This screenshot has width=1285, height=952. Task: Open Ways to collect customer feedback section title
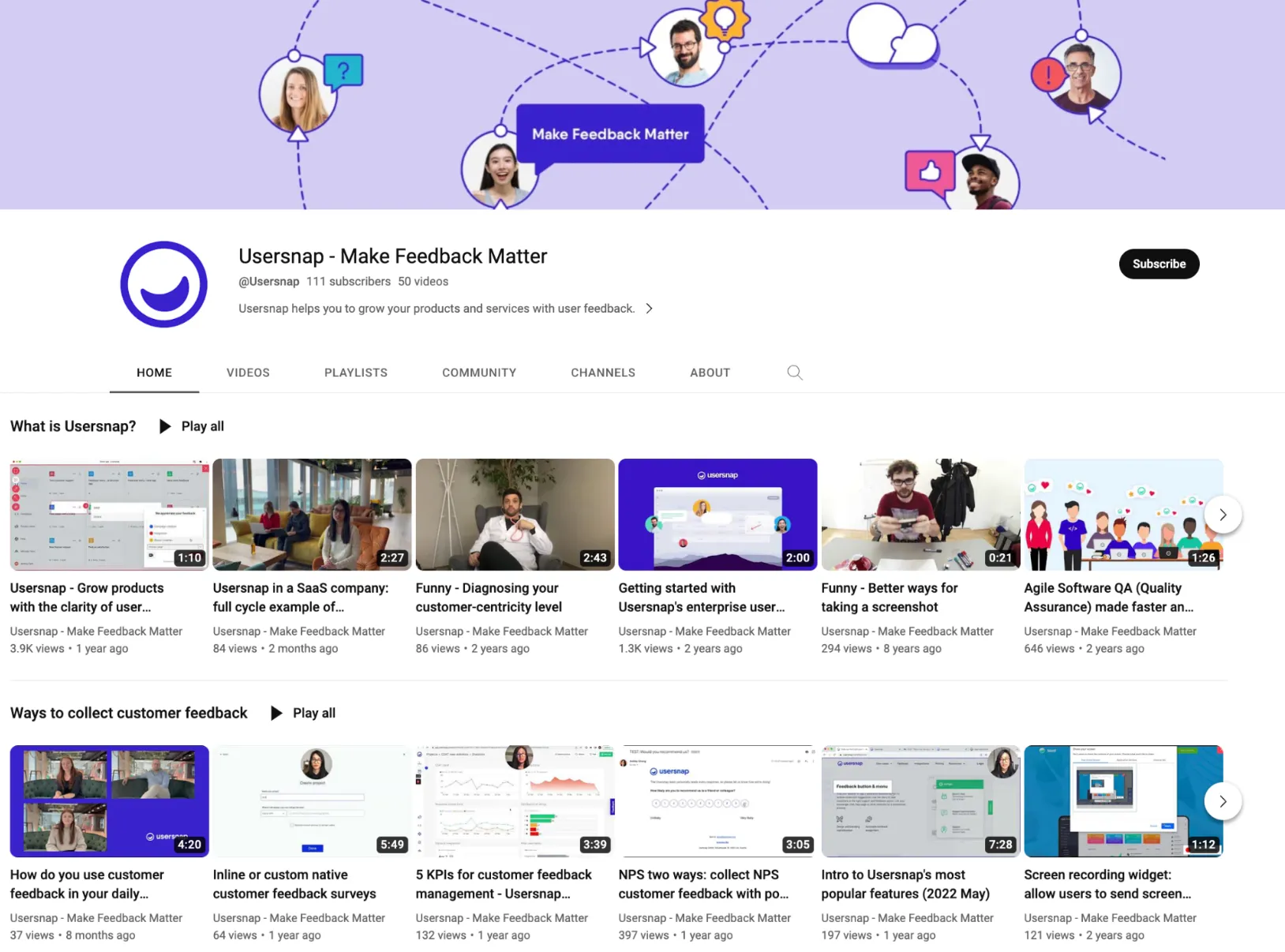click(x=129, y=713)
